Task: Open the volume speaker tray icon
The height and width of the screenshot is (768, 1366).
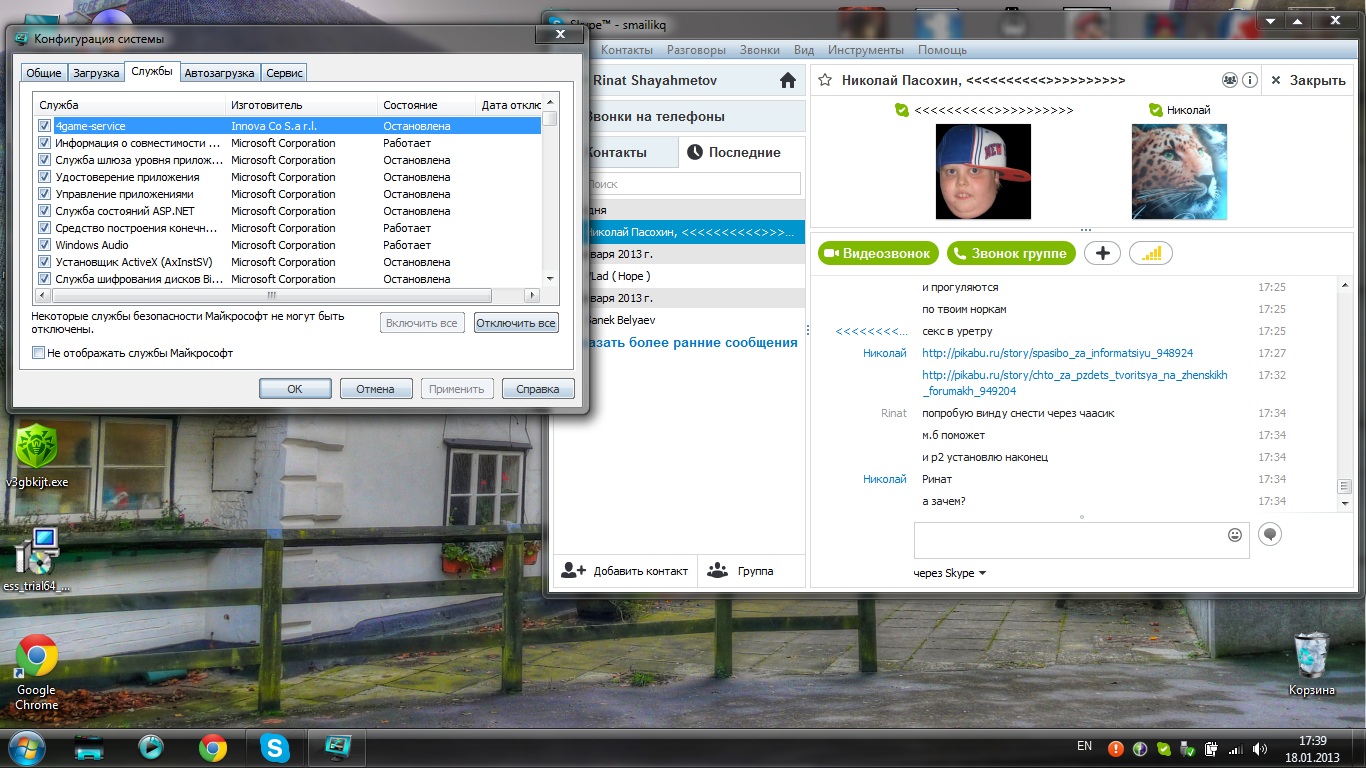Action: click(1261, 748)
